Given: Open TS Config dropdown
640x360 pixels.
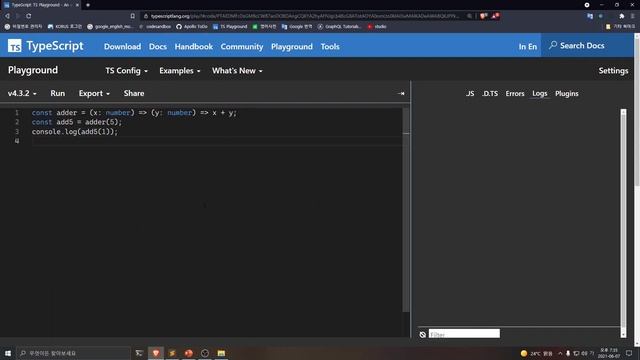Looking at the screenshot, I should click(x=127, y=71).
